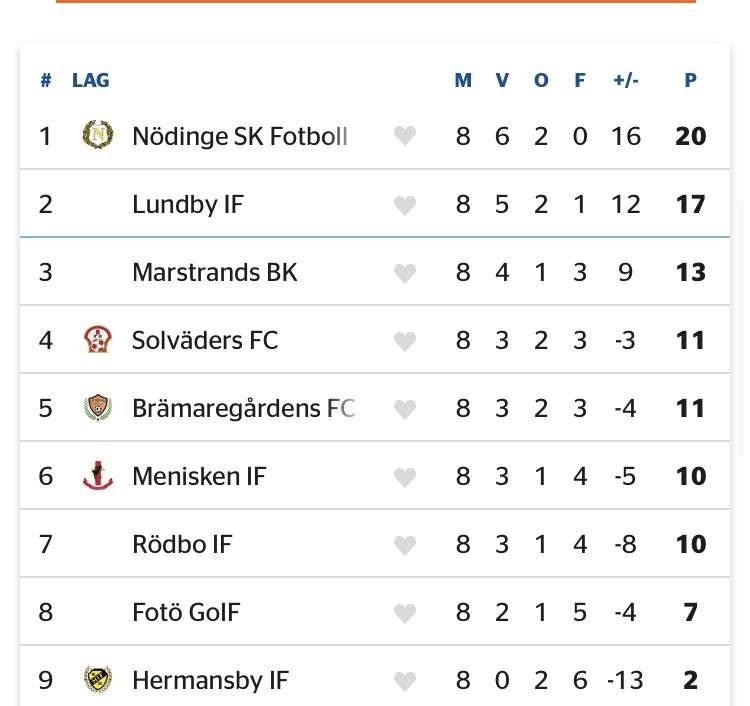
Task: Select the Rödbo IF team name
Action: click(182, 544)
